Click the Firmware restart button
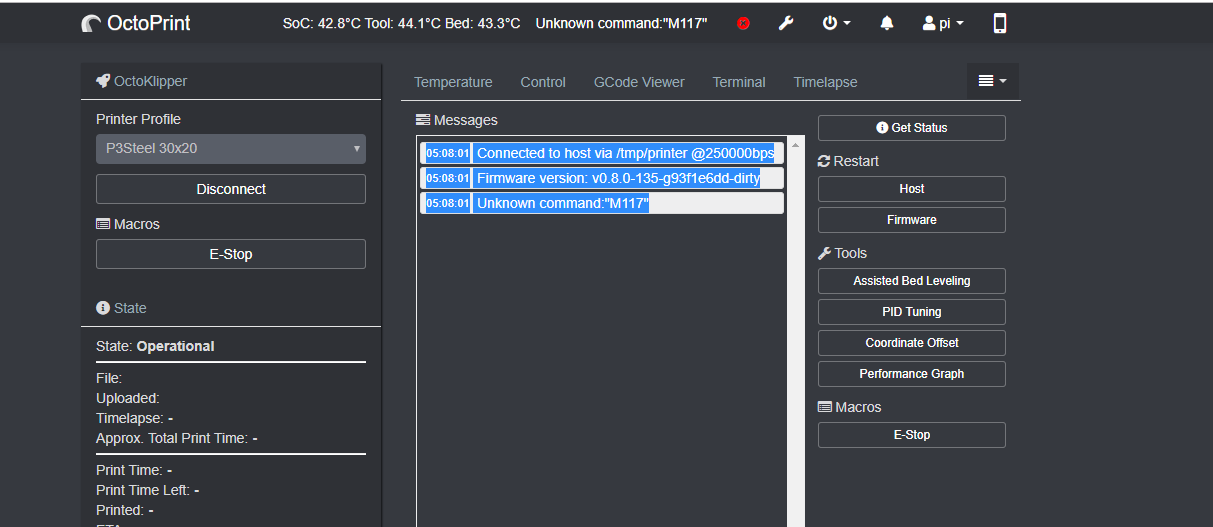1213x527 pixels. click(912, 220)
